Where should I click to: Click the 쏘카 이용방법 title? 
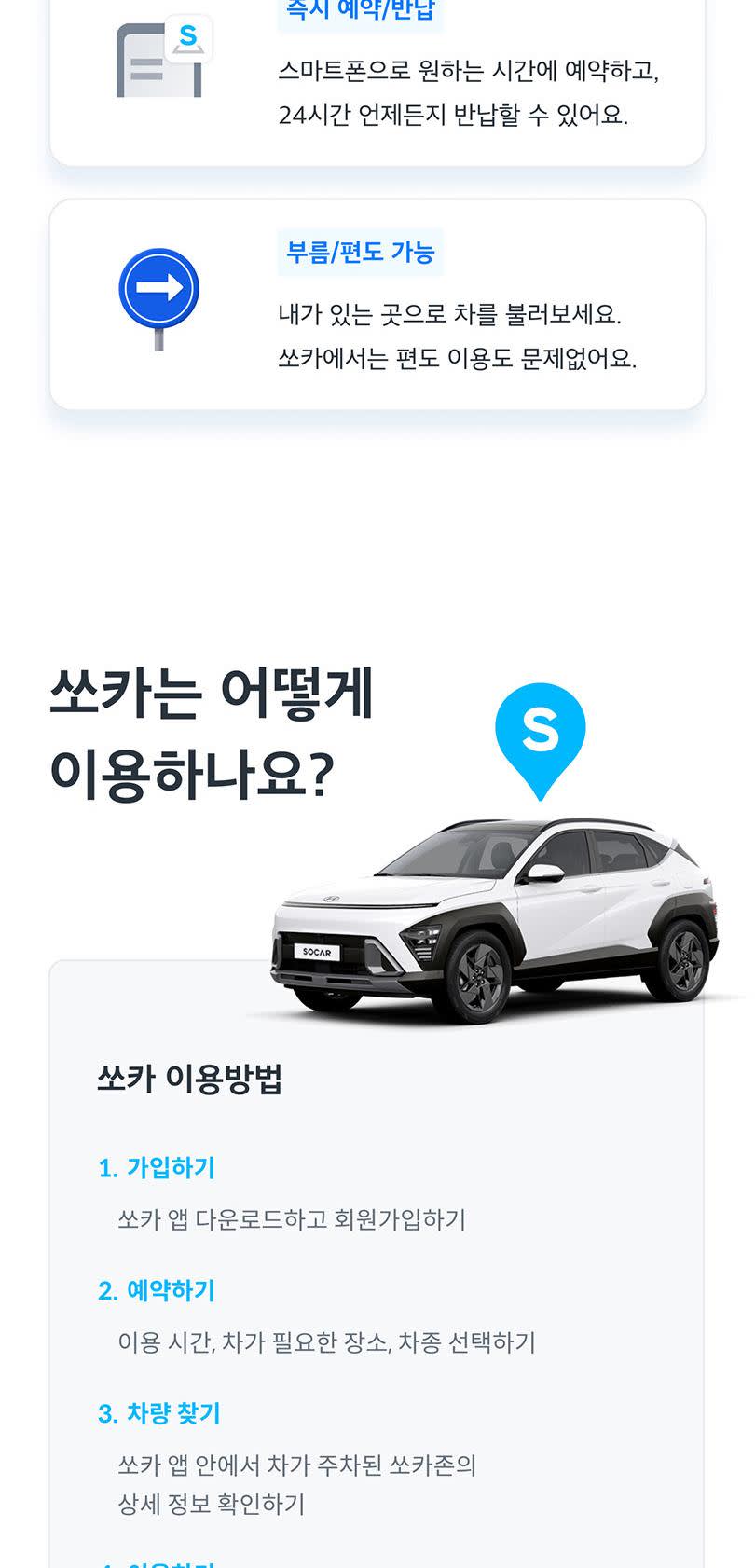click(x=189, y=1079)
